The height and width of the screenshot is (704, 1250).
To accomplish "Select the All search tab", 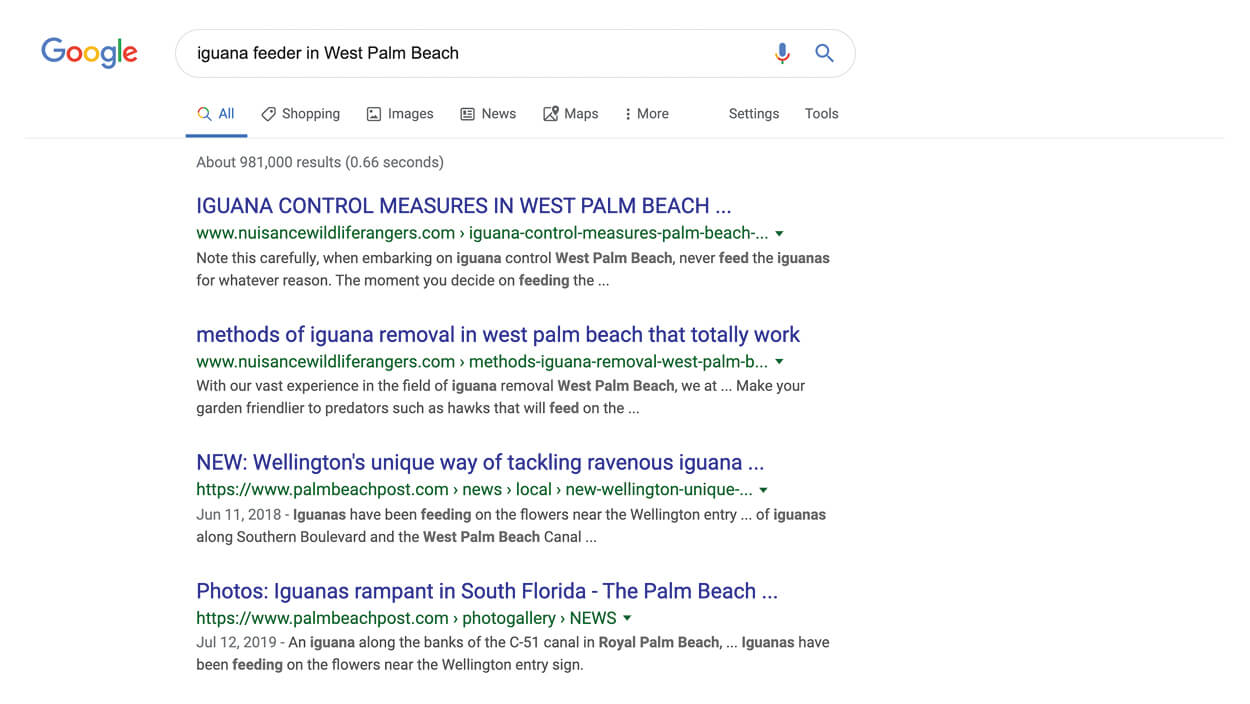I will click(217, 114).
